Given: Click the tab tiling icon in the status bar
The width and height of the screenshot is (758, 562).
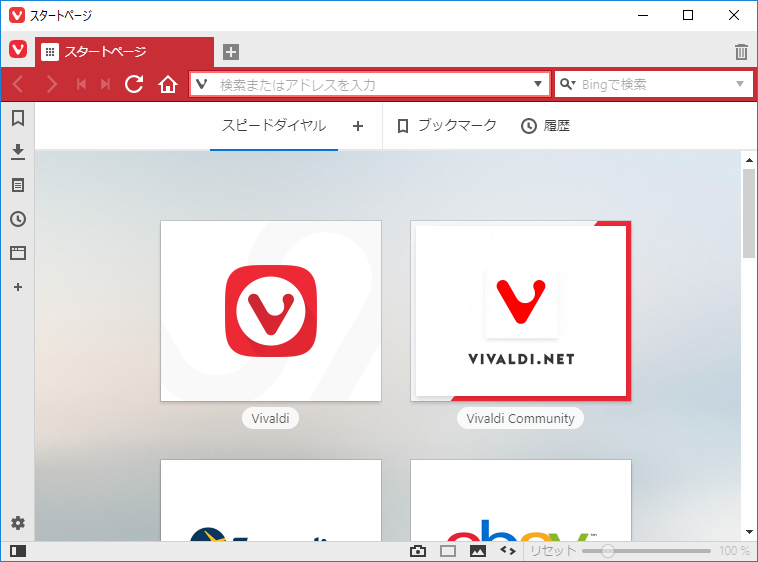Looking at the screenshot, I should click(448, 551).
